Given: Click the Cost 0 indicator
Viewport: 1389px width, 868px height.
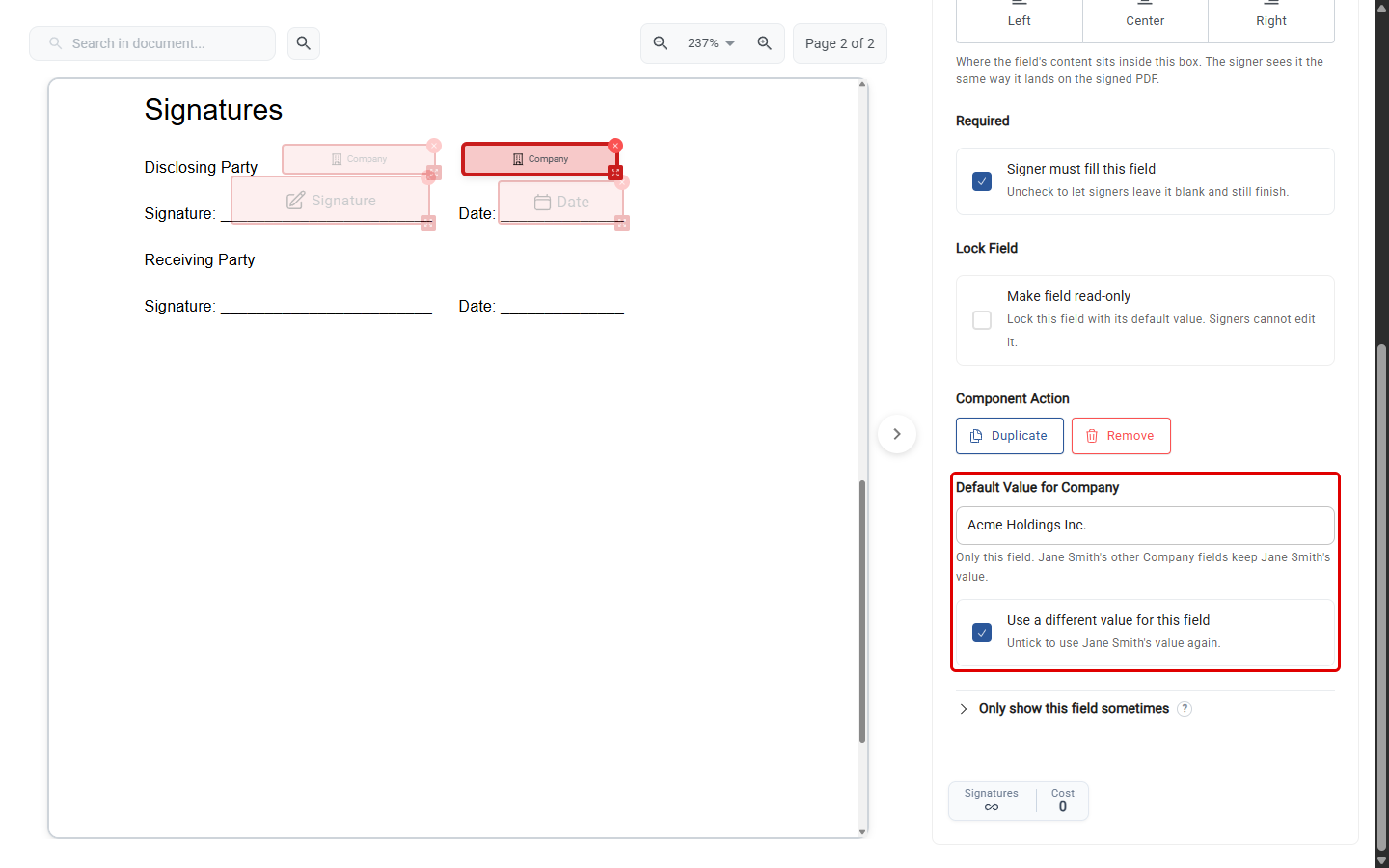Looking at the screenshot, I should coord(1063,800).
